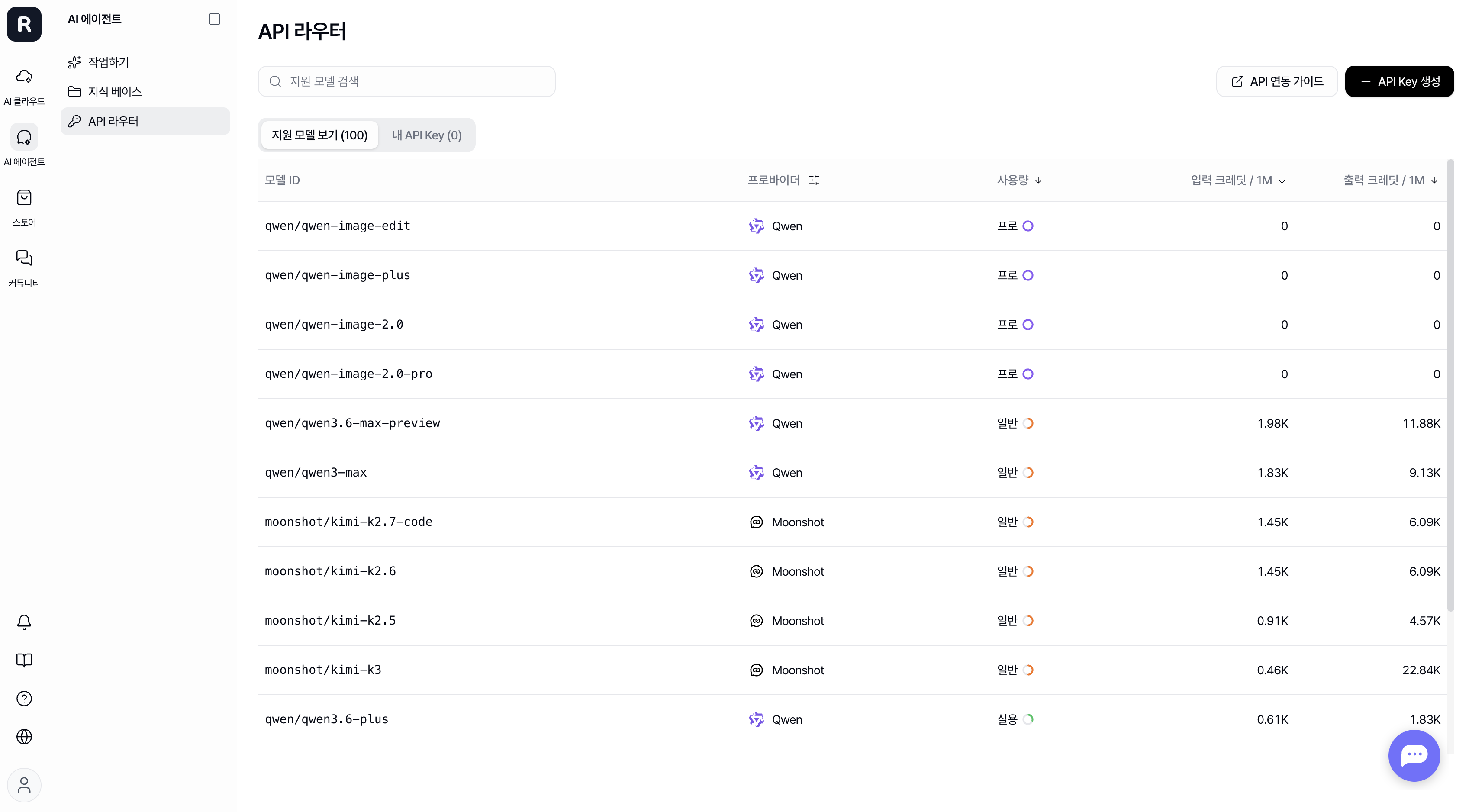Click API Key 생성 button
The width and height of the screenshot is (1469, 812).
(1399, 81)
